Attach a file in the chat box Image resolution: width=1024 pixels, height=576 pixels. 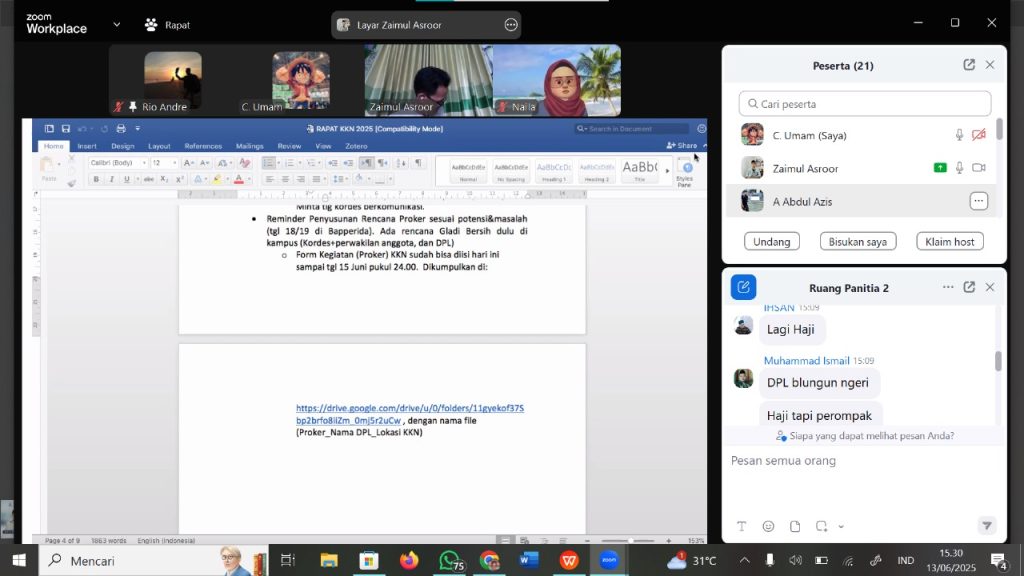795,526
